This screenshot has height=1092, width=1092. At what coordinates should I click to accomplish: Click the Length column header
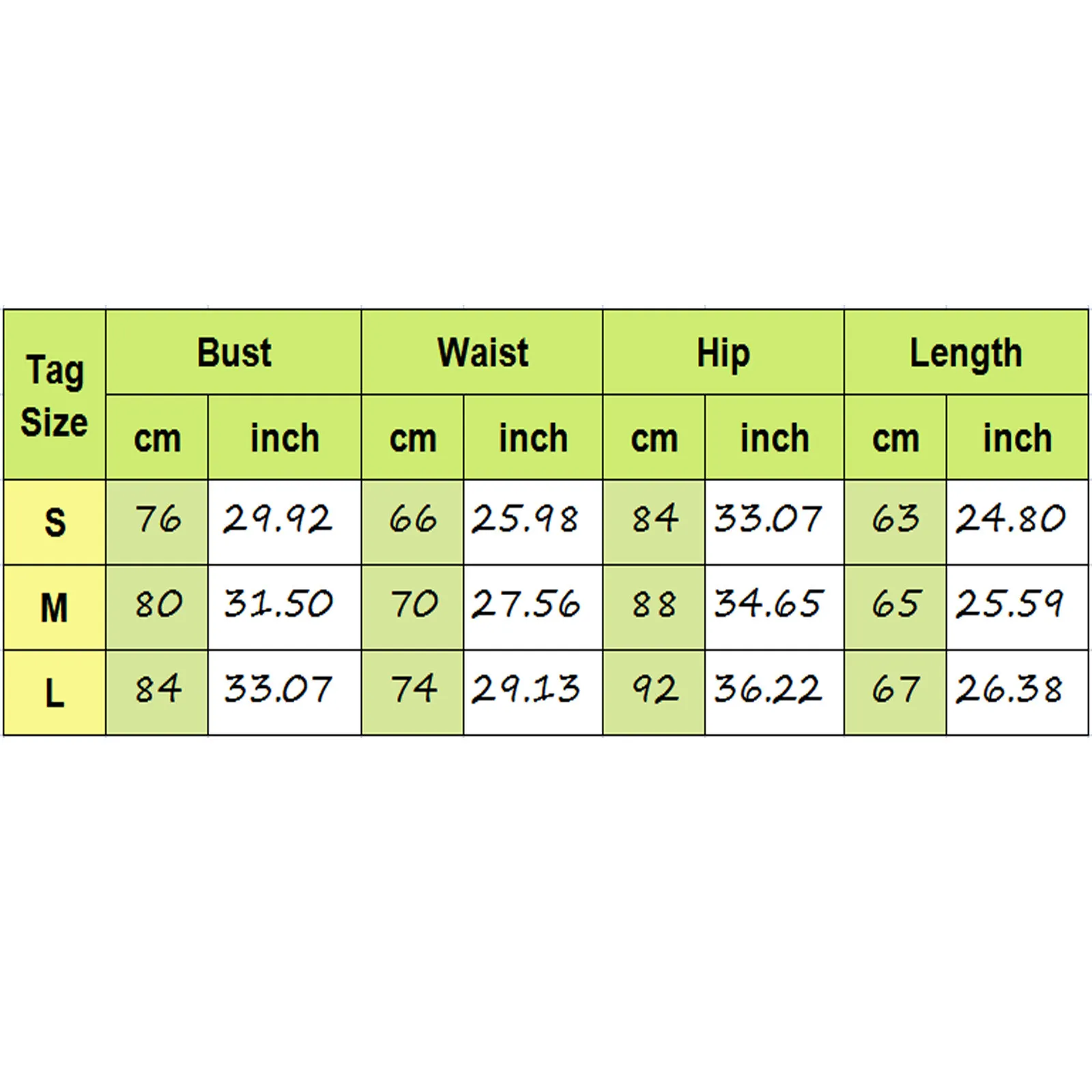[966, 352]
